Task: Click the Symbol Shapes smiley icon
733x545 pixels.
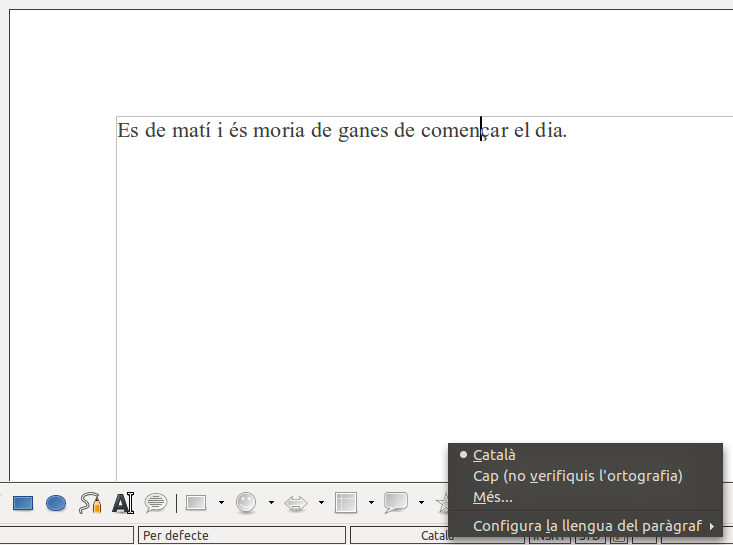Action: (246, 503)
